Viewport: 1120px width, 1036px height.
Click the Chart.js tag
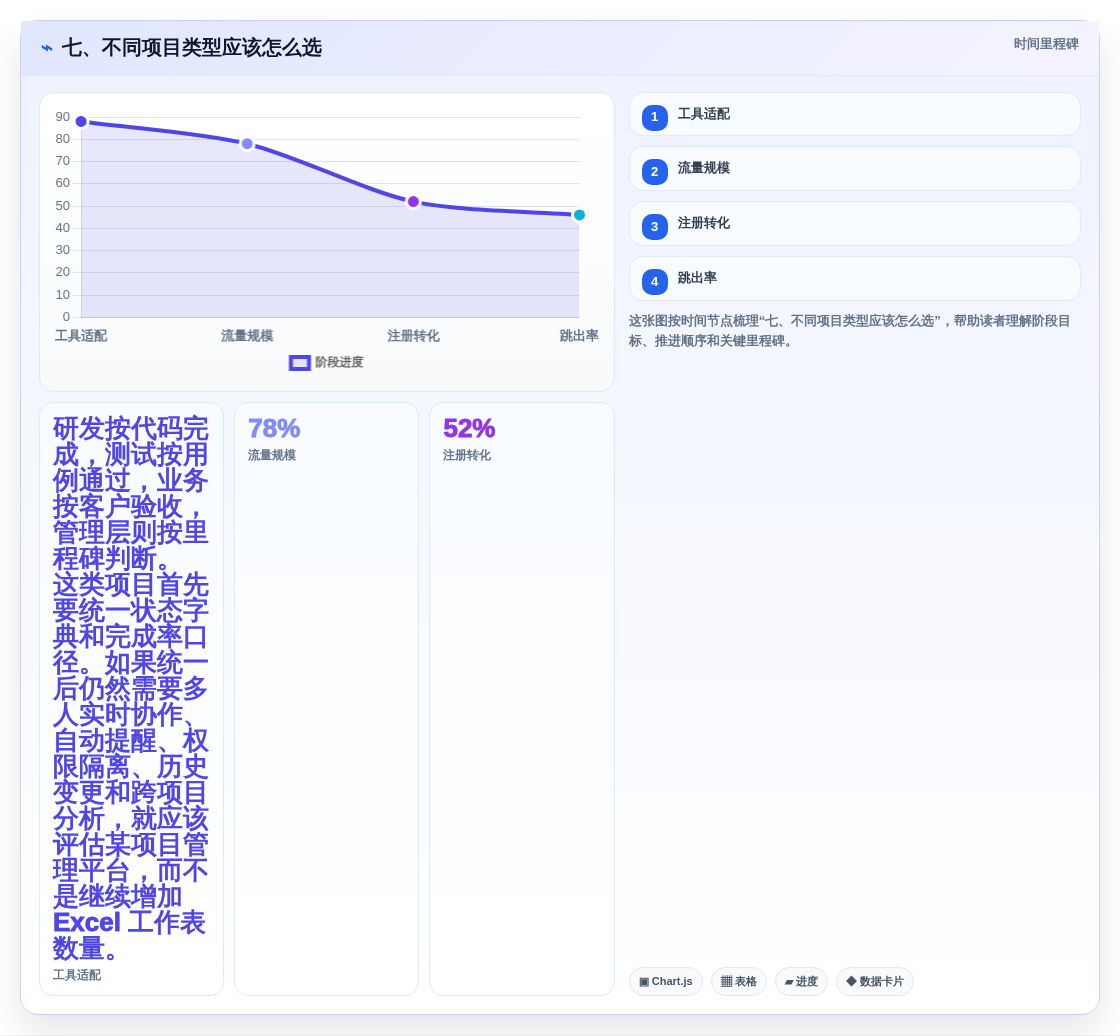666,982
